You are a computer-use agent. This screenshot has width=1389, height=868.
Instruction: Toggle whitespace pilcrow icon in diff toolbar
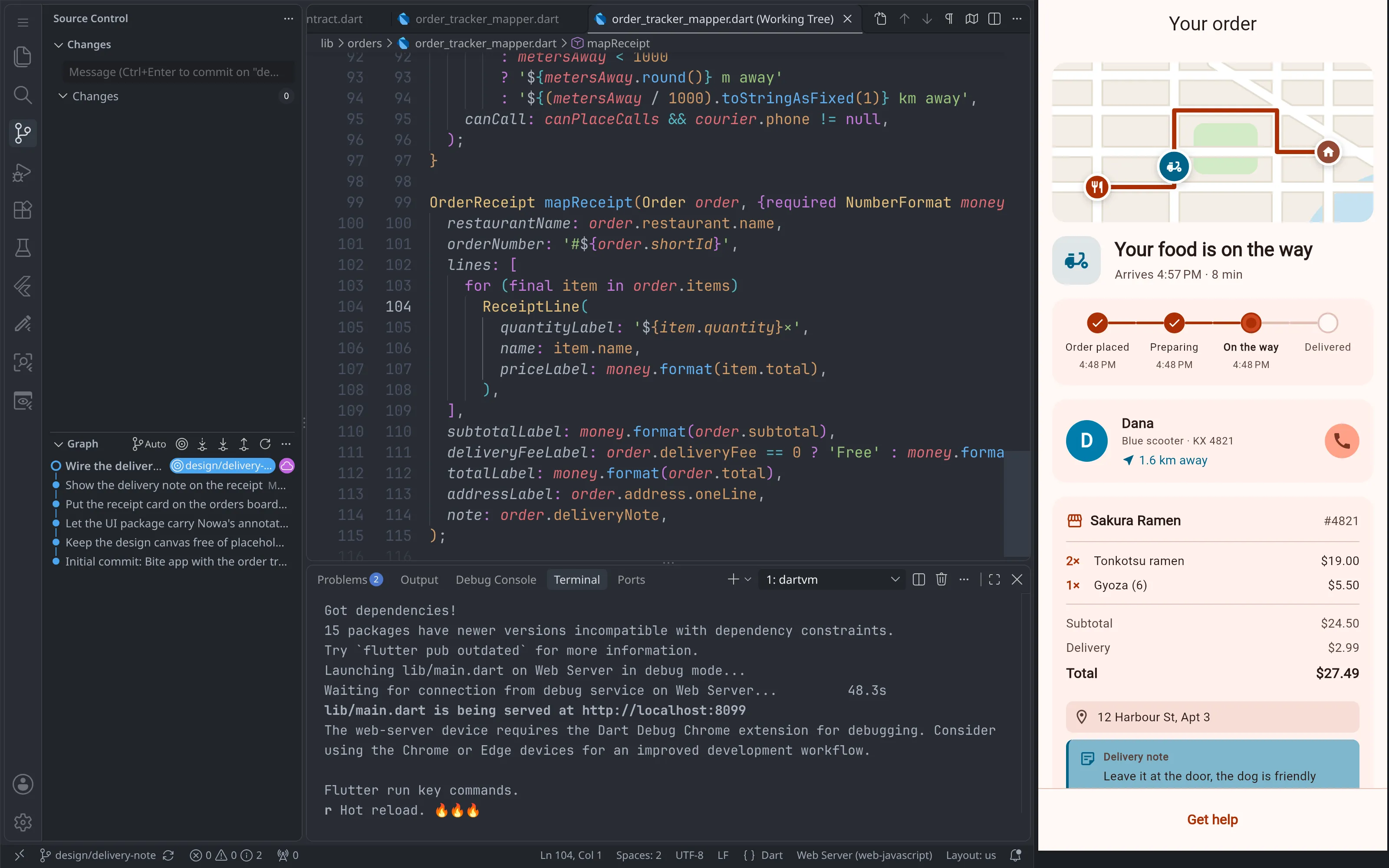949,19
